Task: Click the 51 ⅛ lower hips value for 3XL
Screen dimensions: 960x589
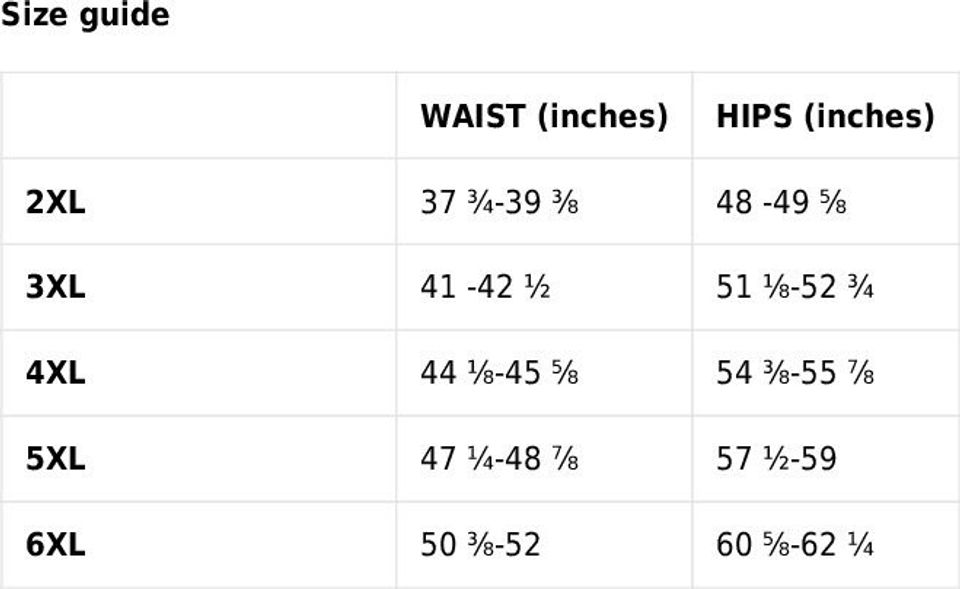Action: pyautogui.click(x=749, y=288)
